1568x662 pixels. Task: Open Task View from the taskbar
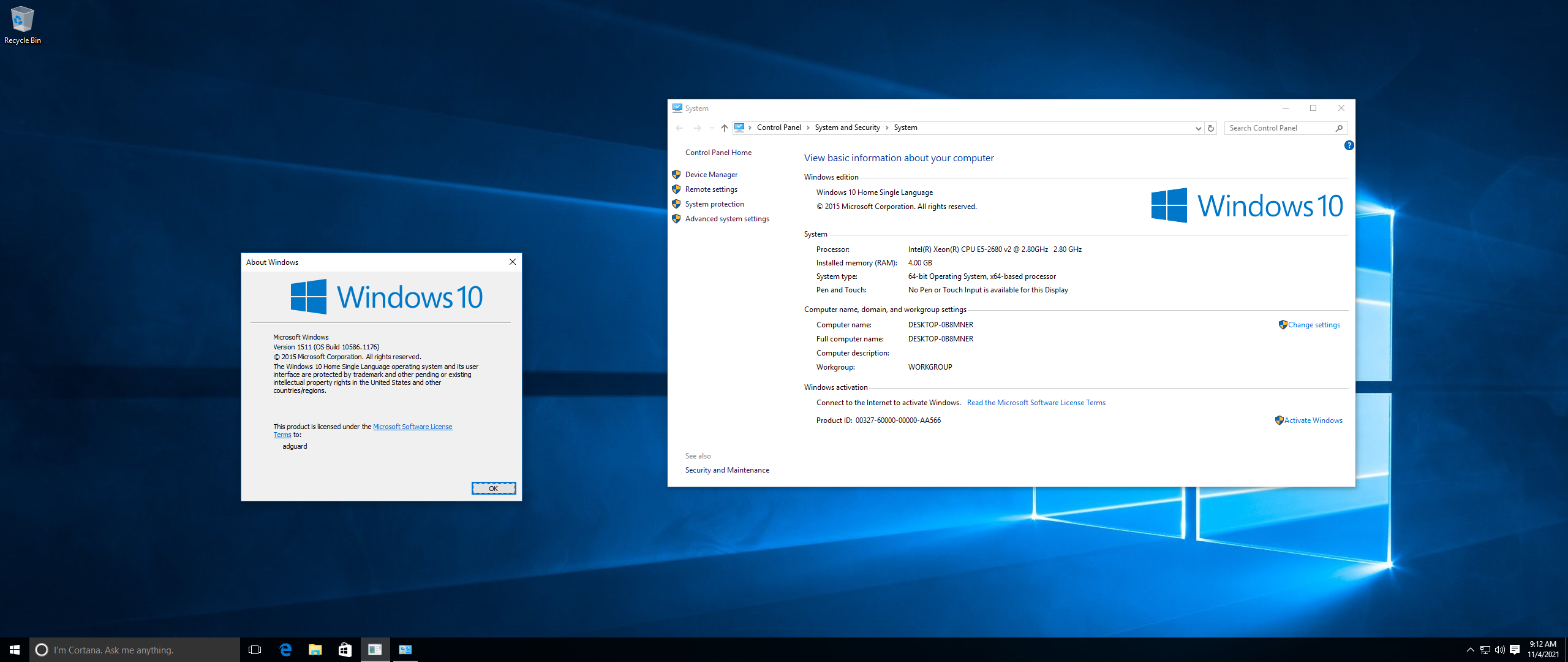pyautogui.click(x=255, y=650)
